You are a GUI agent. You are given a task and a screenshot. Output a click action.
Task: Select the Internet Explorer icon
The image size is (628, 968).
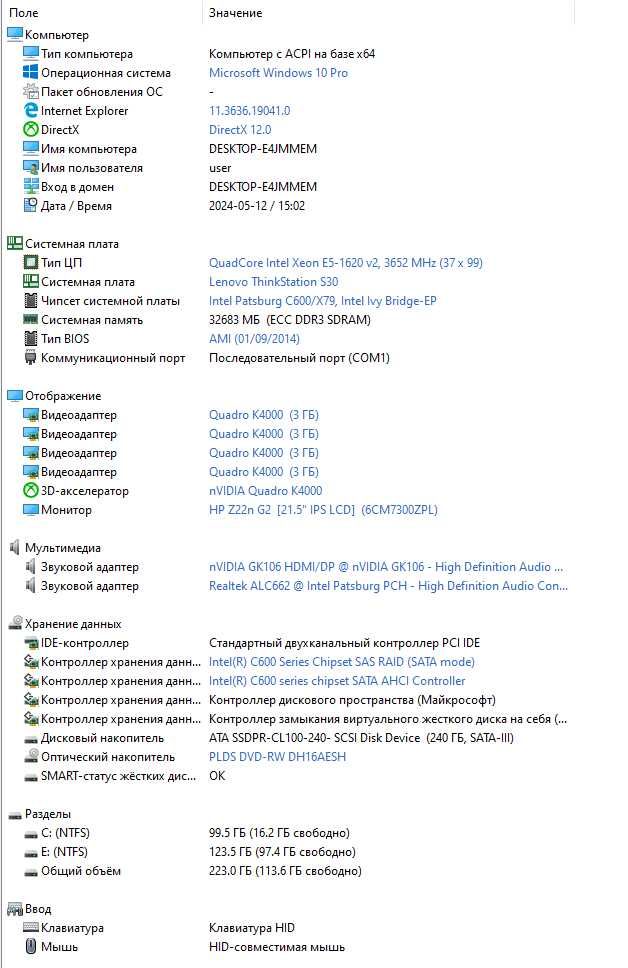(x=31, y=111)
